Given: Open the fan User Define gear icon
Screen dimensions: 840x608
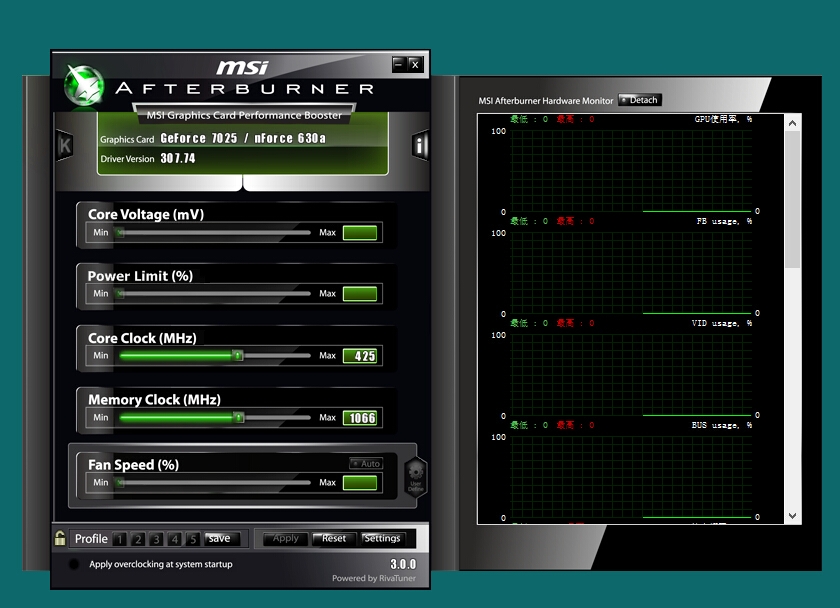Looking at the screenshot, I should pyautogui.click(x=416, y=476).
